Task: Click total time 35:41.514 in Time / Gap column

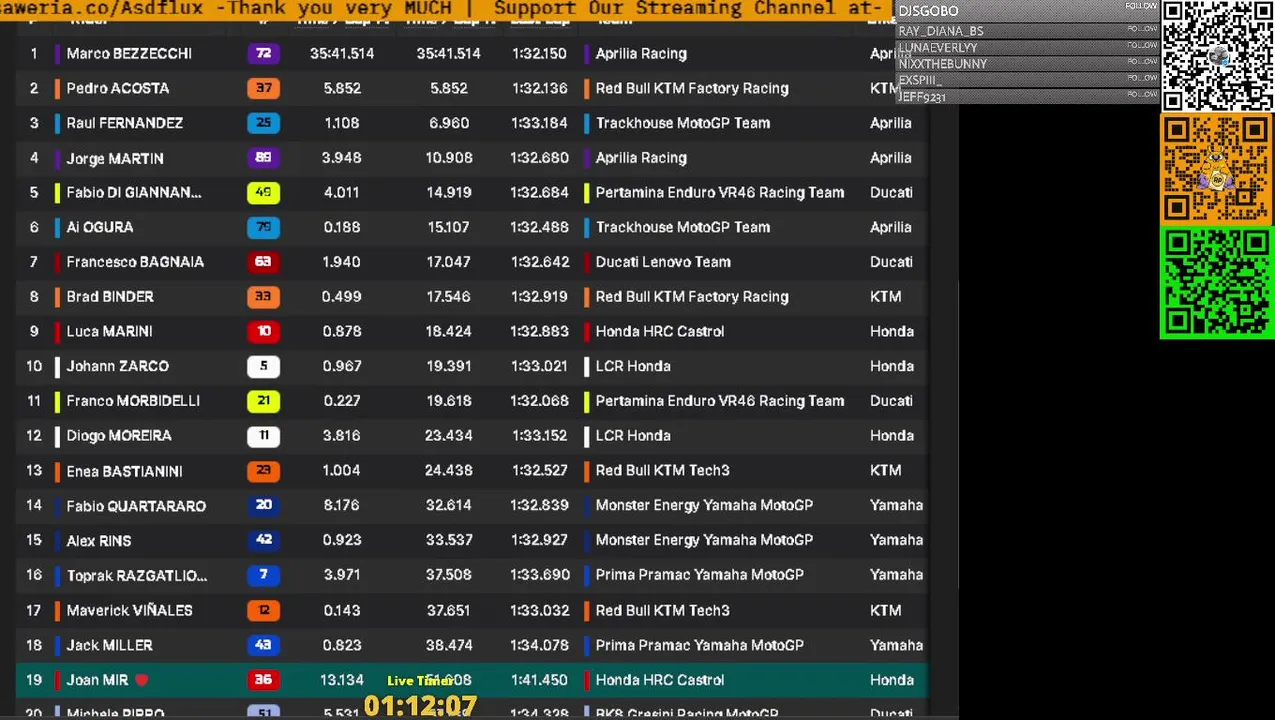Action: click(342, 54)
